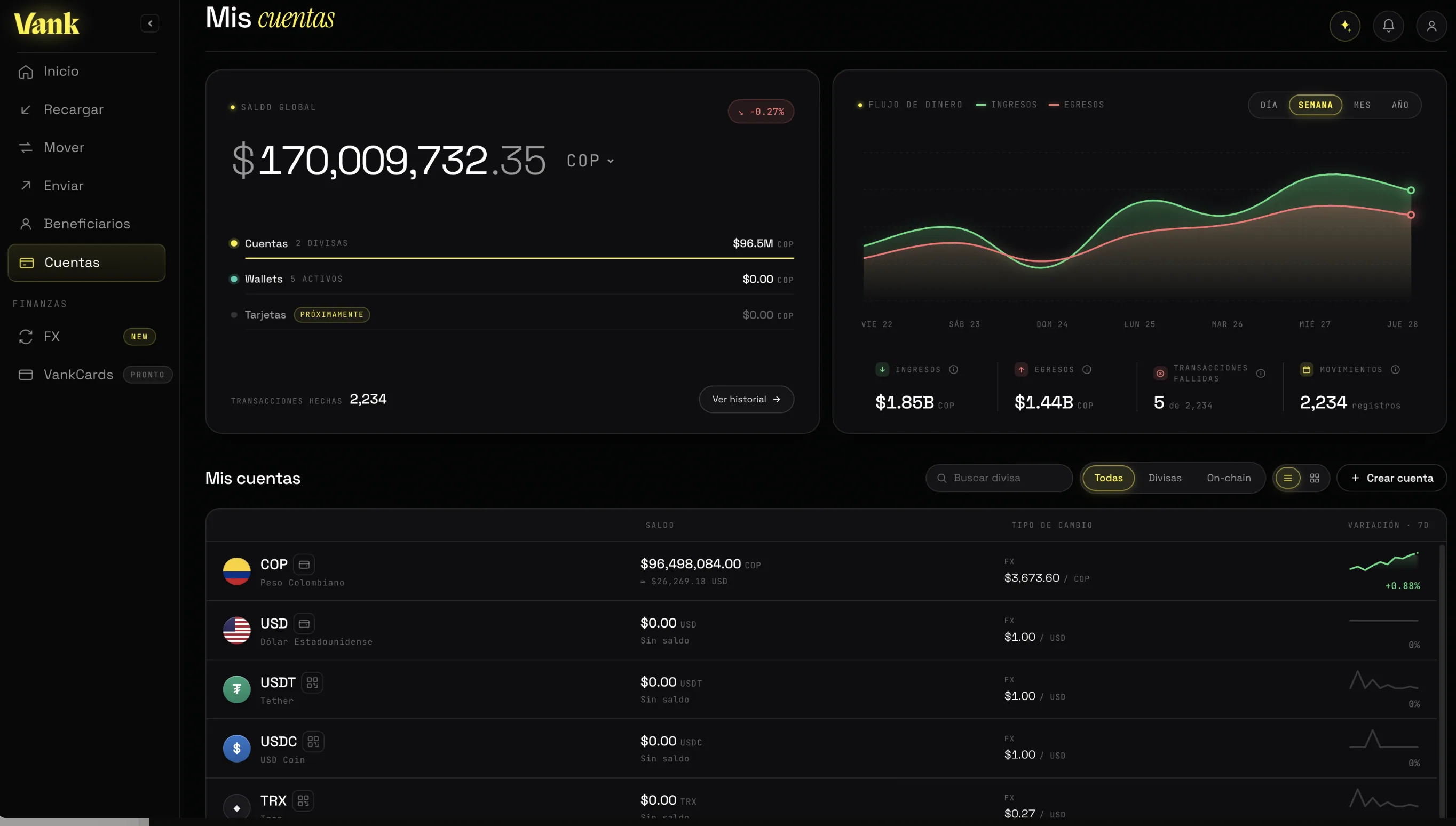The height and width of the screenshot is (826, 1456).
Task: Collapse the sidebar with the chevron button
Action: [150, 23]
